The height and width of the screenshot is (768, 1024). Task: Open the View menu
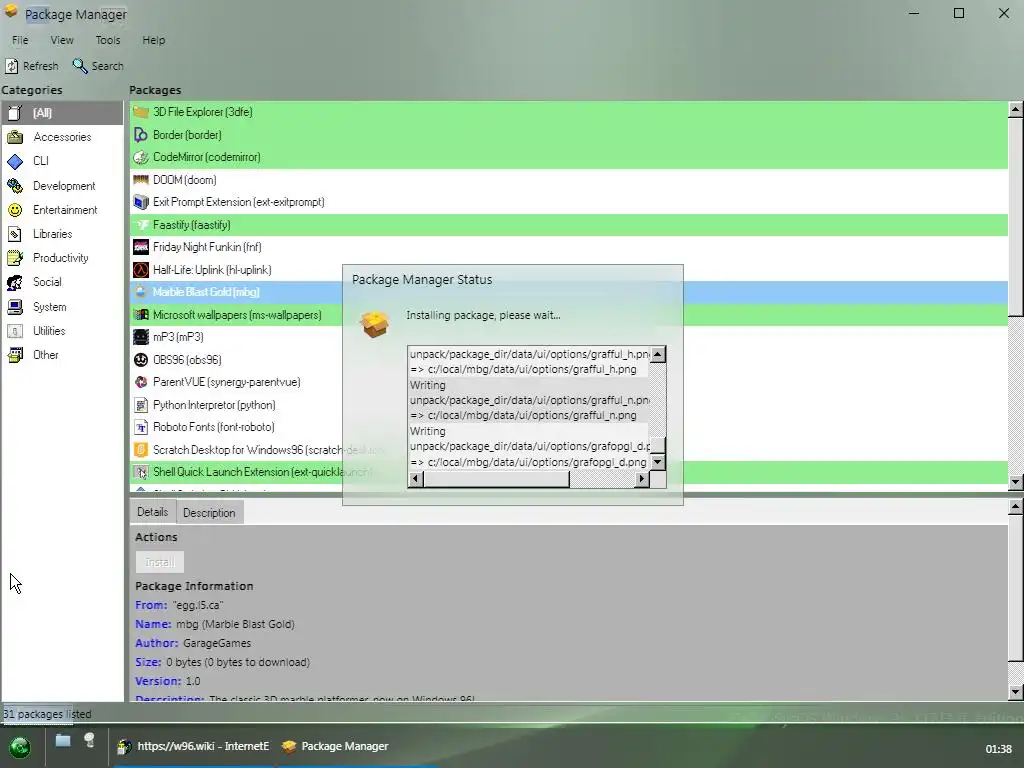pyautogui.click(x=62, y=40)
